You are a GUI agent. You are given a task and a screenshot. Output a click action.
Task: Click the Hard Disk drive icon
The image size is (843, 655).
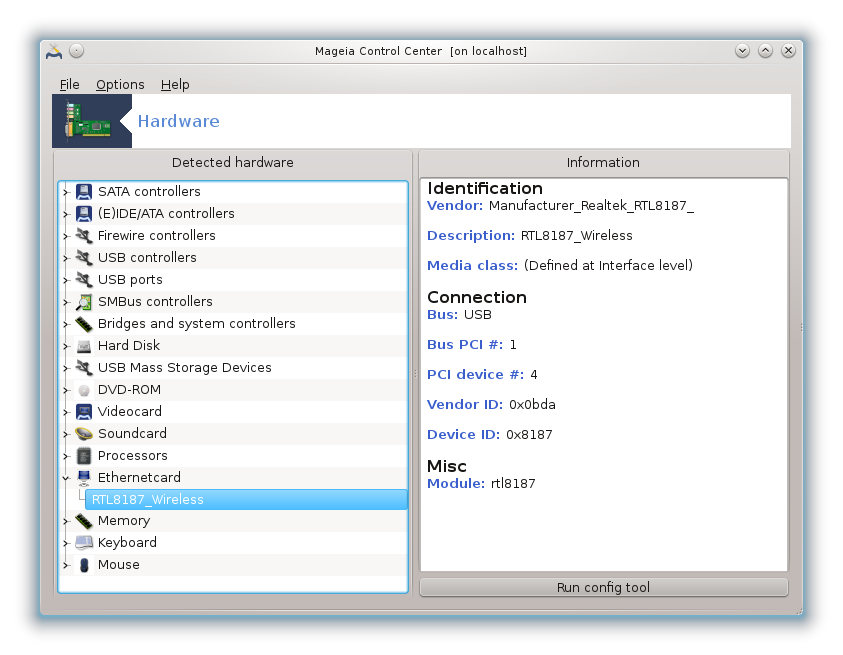84,346
